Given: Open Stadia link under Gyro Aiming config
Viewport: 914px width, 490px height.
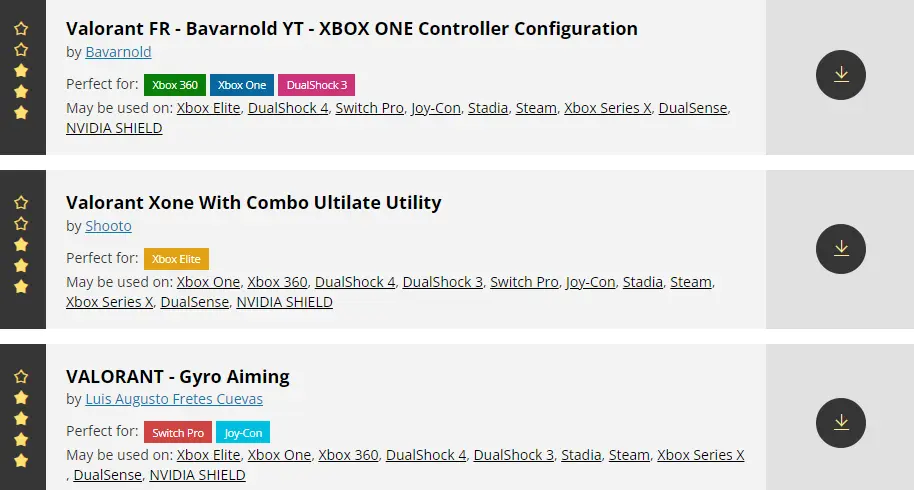Looking at the screenshot, I should [581, 455].
